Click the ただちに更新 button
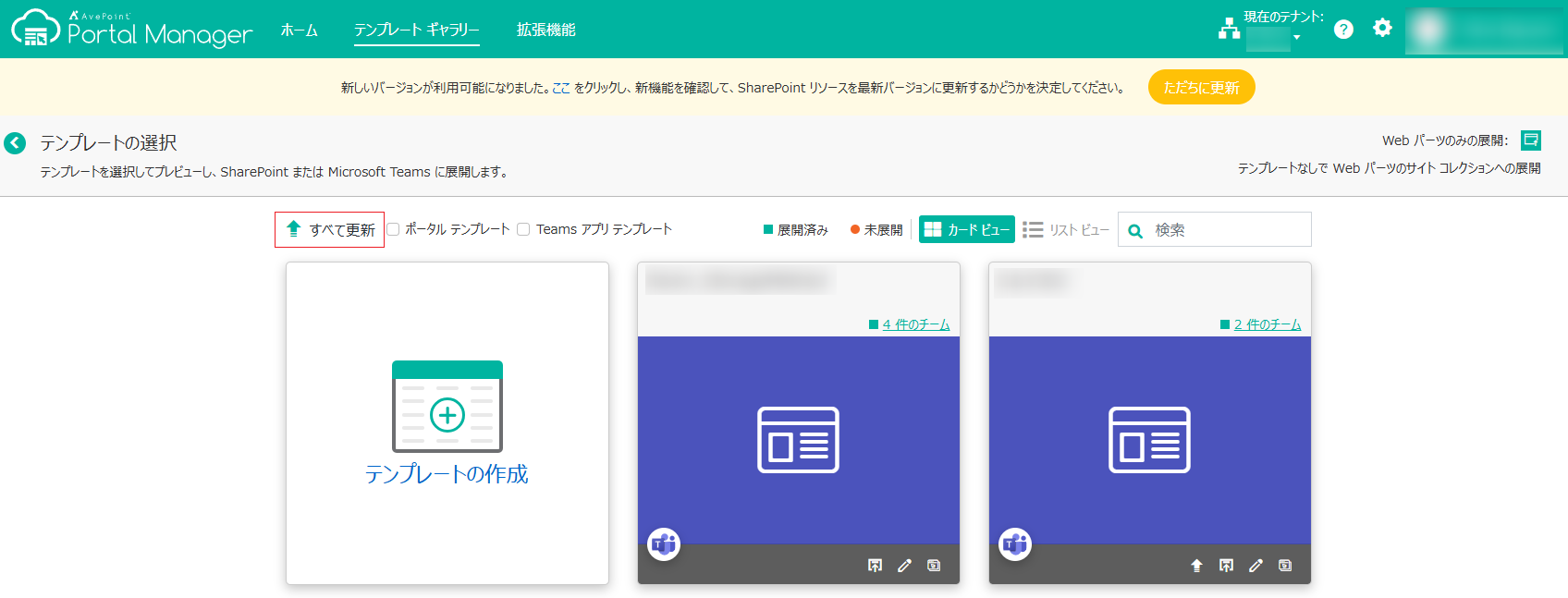Image resolution: width=1568 pixels, height=598 pixels. [1201, 87]
